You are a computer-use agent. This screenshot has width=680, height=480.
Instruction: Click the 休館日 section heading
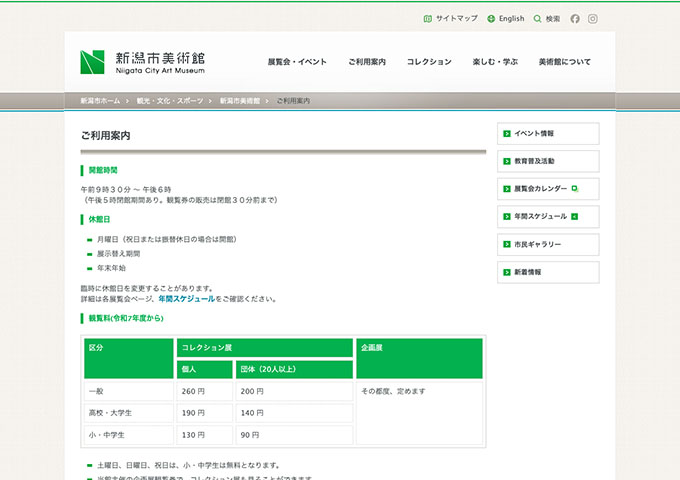click(99, 219)
